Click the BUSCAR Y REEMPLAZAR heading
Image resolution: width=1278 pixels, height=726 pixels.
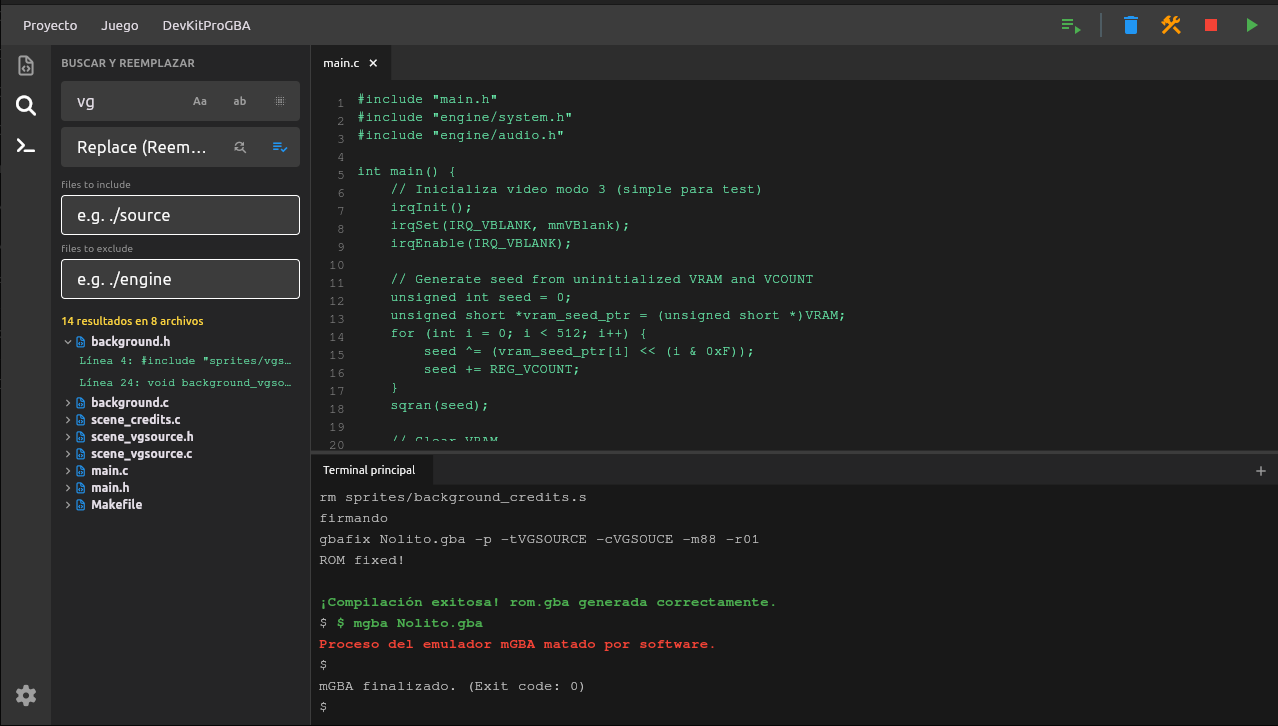point(128,63)
